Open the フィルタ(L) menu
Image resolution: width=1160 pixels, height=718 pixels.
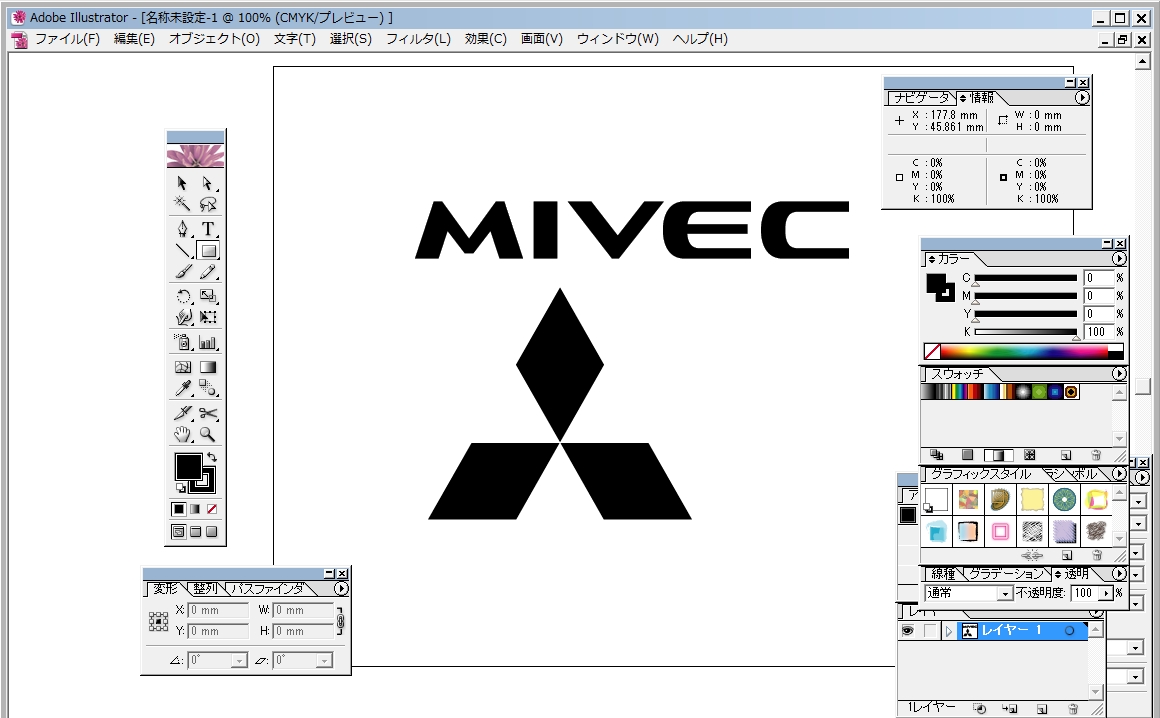click(418, 39)
